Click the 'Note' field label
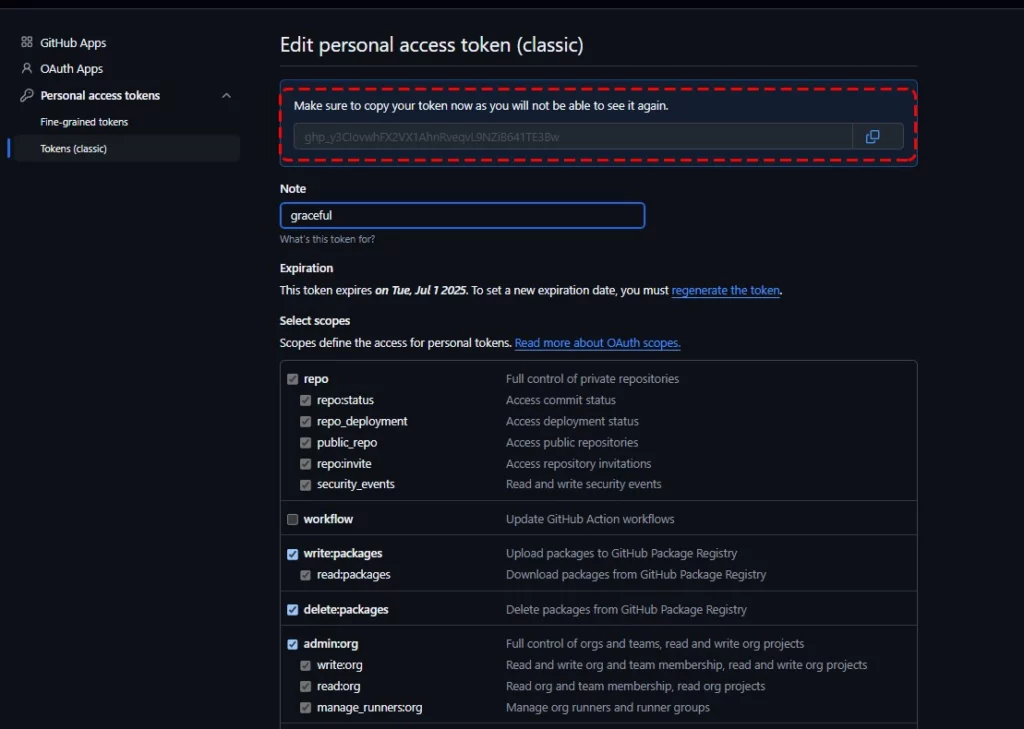Viewport: 1024px width, 729px height. (x=293, y=189)
